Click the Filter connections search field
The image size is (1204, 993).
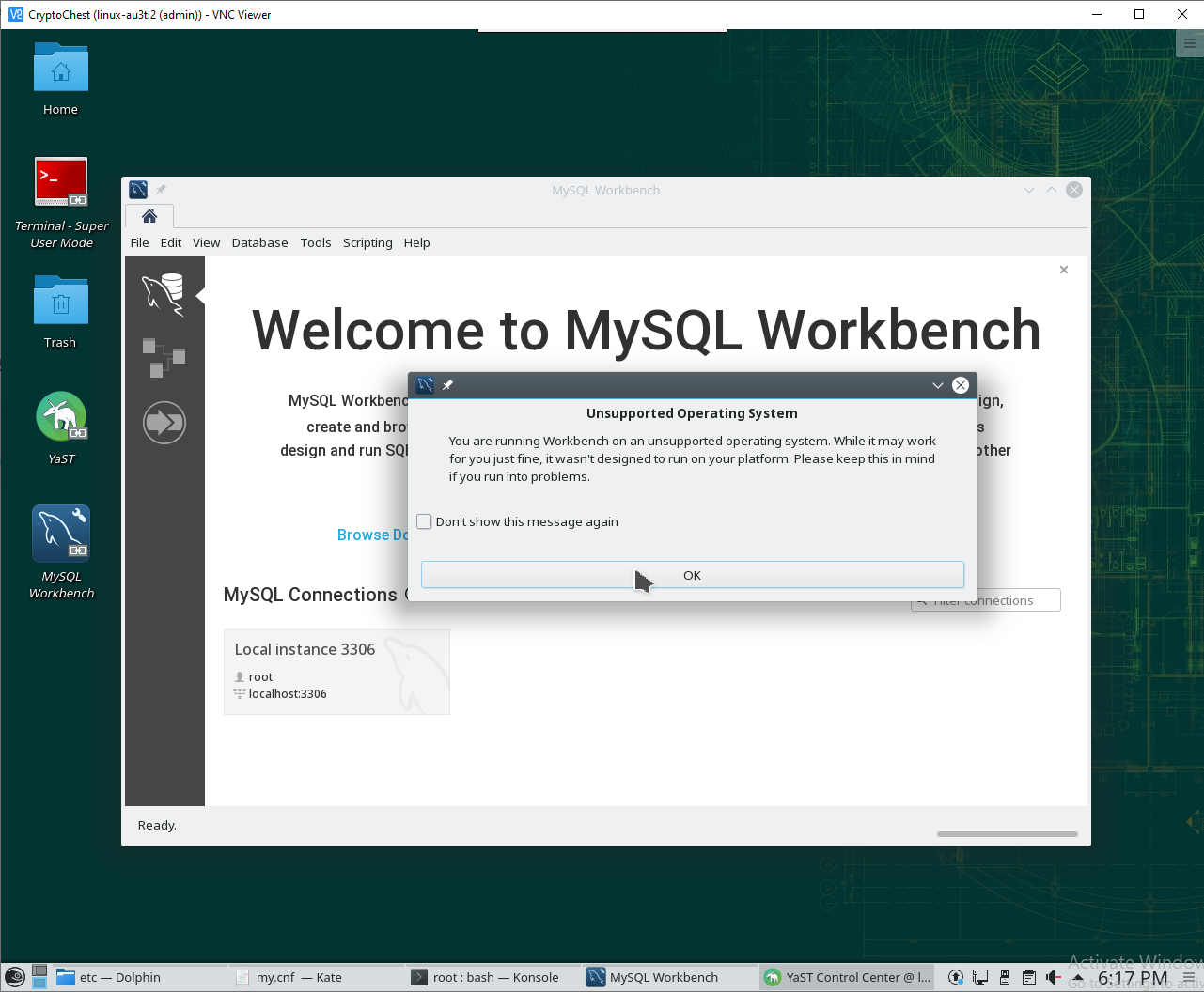[x=986, y=600]
